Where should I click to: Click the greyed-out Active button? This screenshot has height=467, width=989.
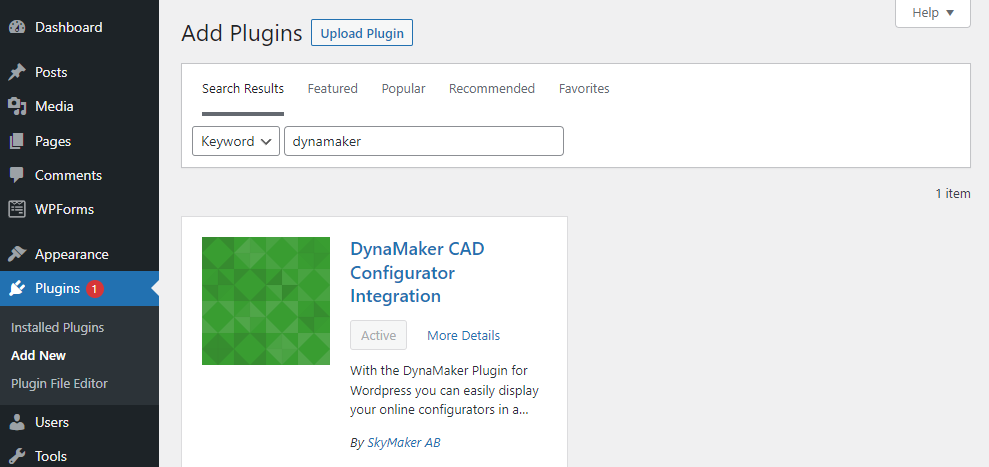coord(378,335)
